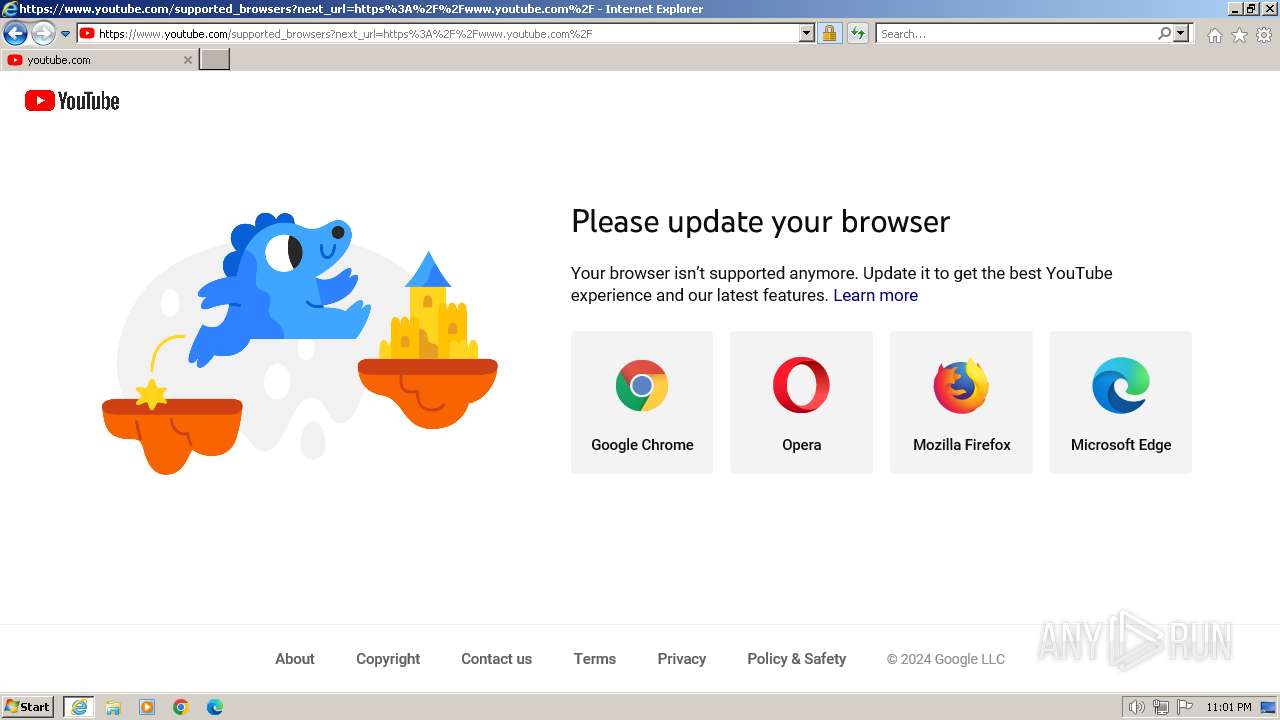Launch Windows Media Player from taskbar

click(x=147, y=707)
